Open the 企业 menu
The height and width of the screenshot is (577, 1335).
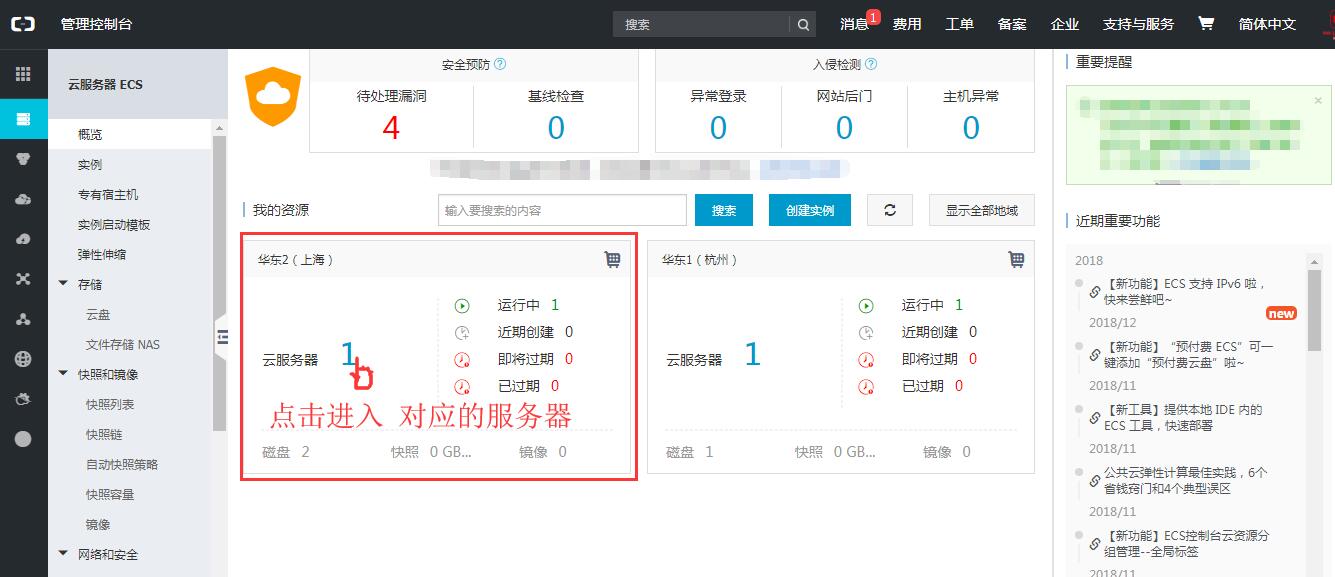pos(1065,24)
